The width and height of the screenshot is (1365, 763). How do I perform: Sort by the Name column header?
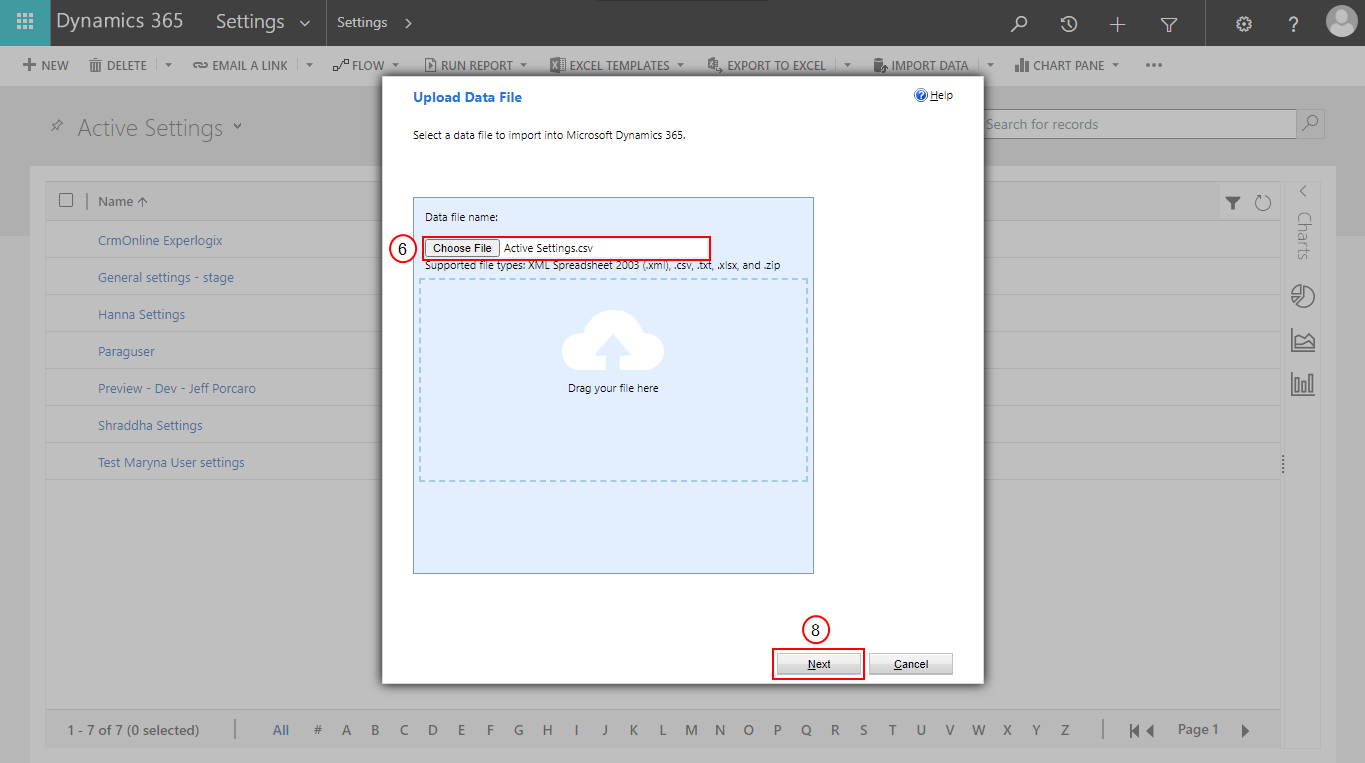point(123,201)
